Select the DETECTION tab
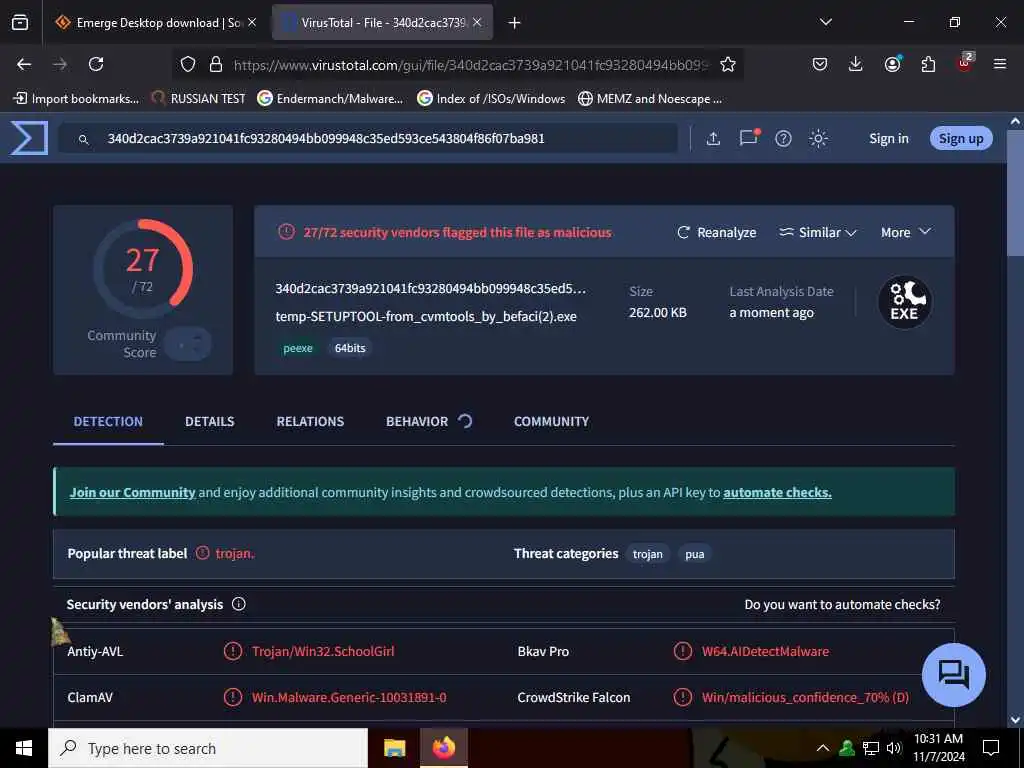The width and height of the screenshot is (1024, 768). [108, 421]
